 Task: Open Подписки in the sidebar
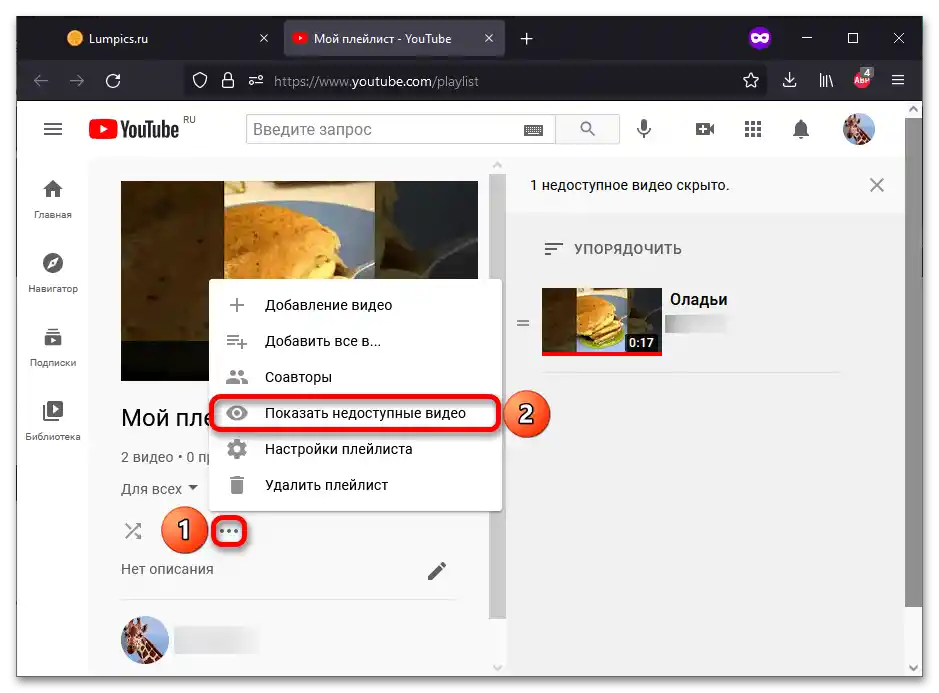pos(53,347)
